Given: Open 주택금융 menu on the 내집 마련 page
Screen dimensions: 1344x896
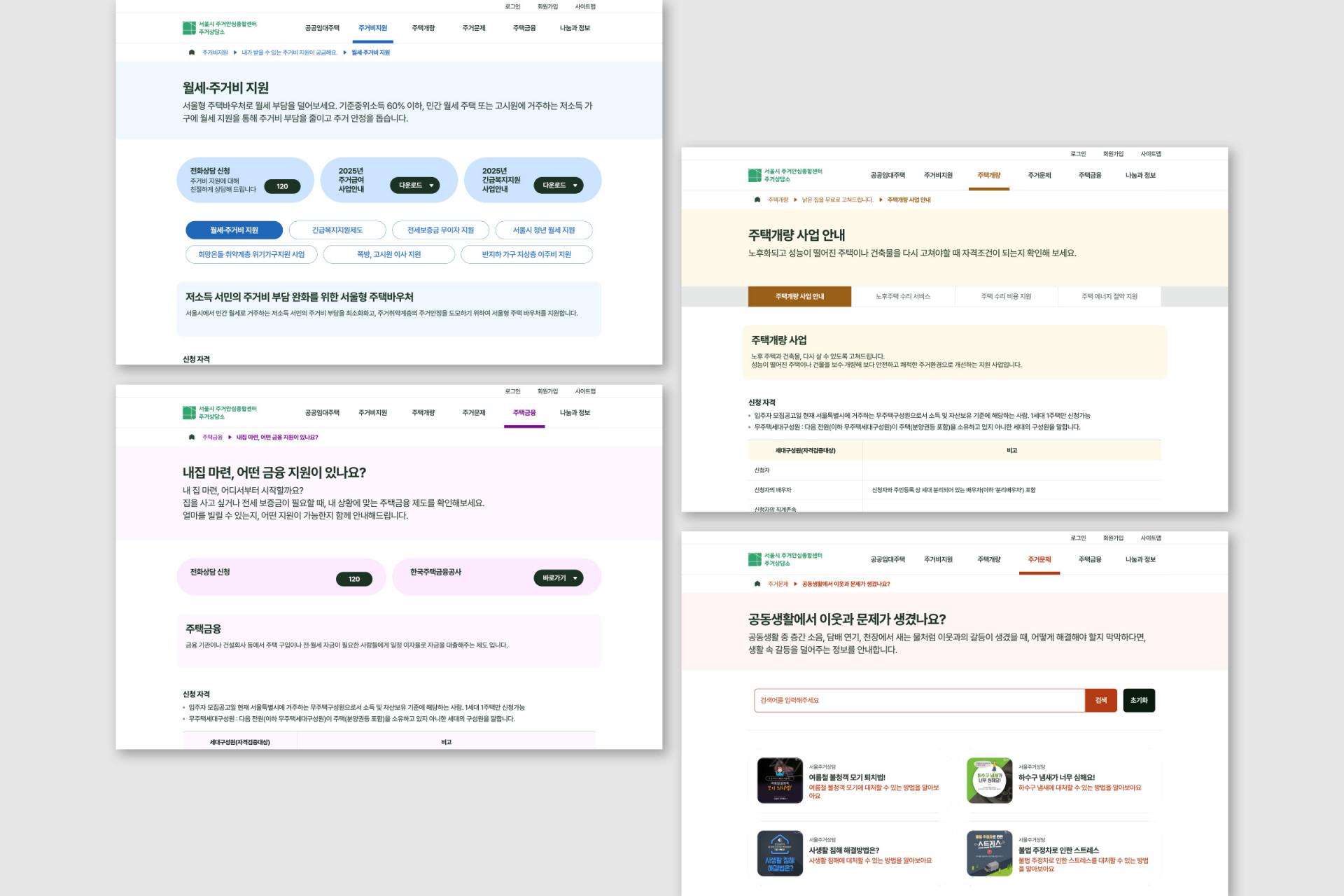Looking at the screenshot, I should pos(524,413).
